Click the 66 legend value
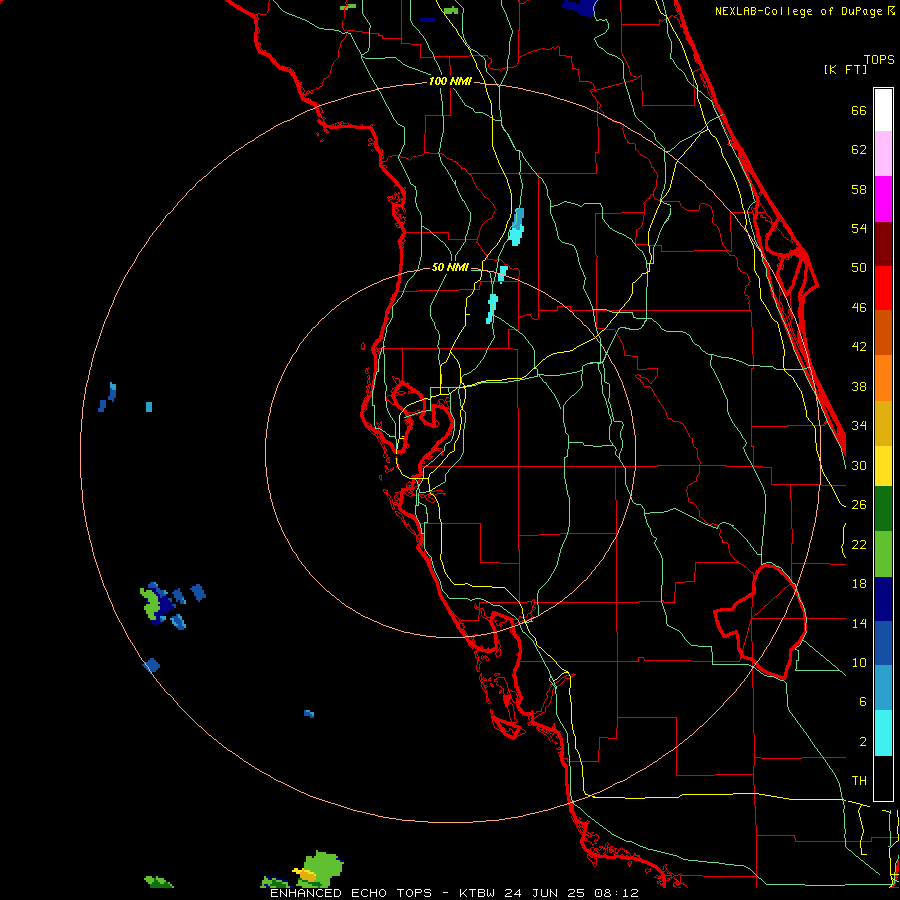The image size is (900, 900). tap(859, 110)
